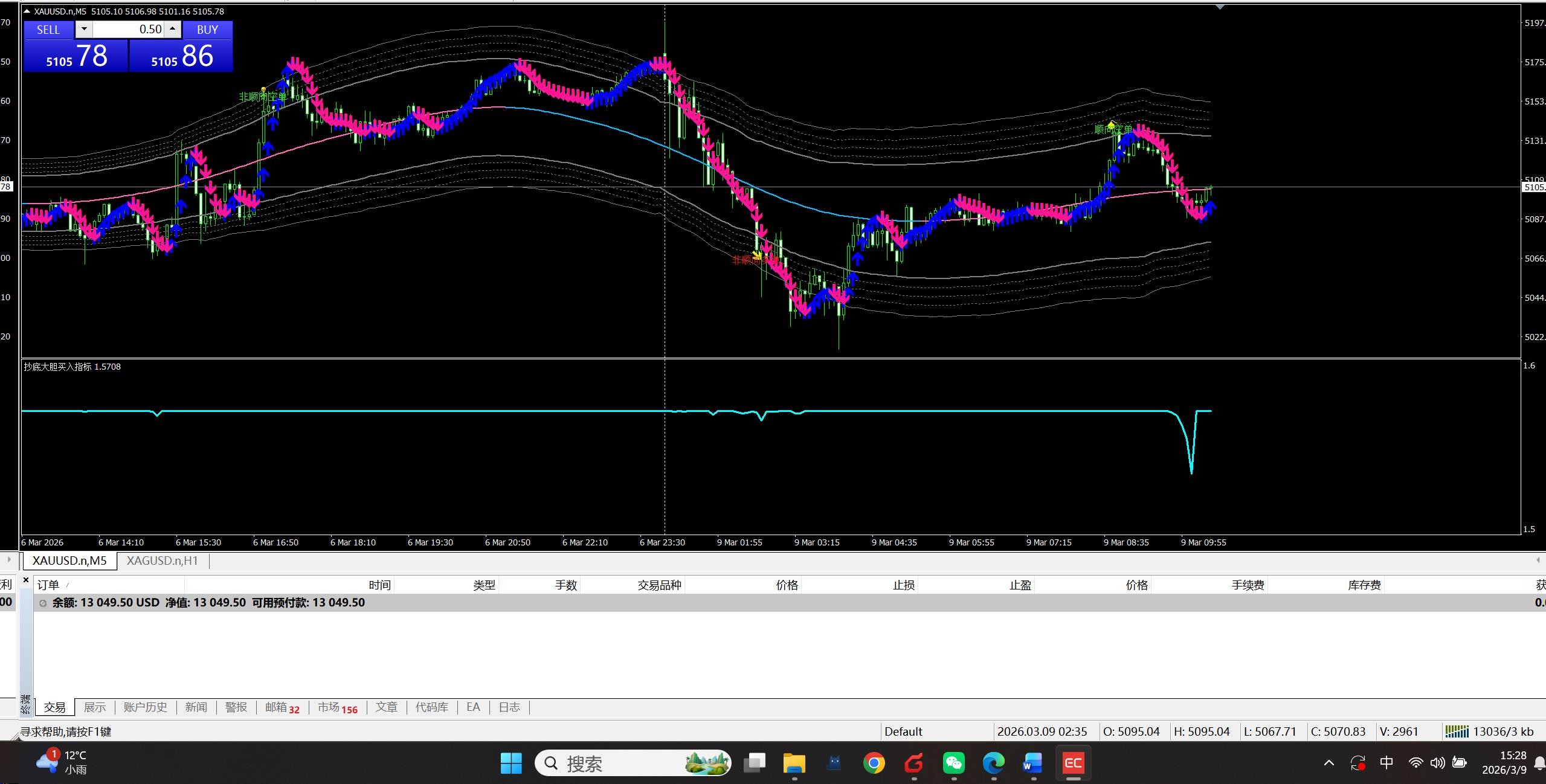Click the lot volume field showing 0.50
1546x784 pixels.
pos(128,29)
